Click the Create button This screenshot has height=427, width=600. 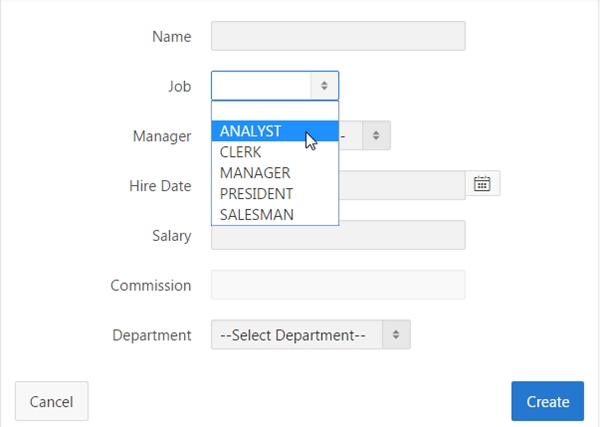click(x=547, y=401)
